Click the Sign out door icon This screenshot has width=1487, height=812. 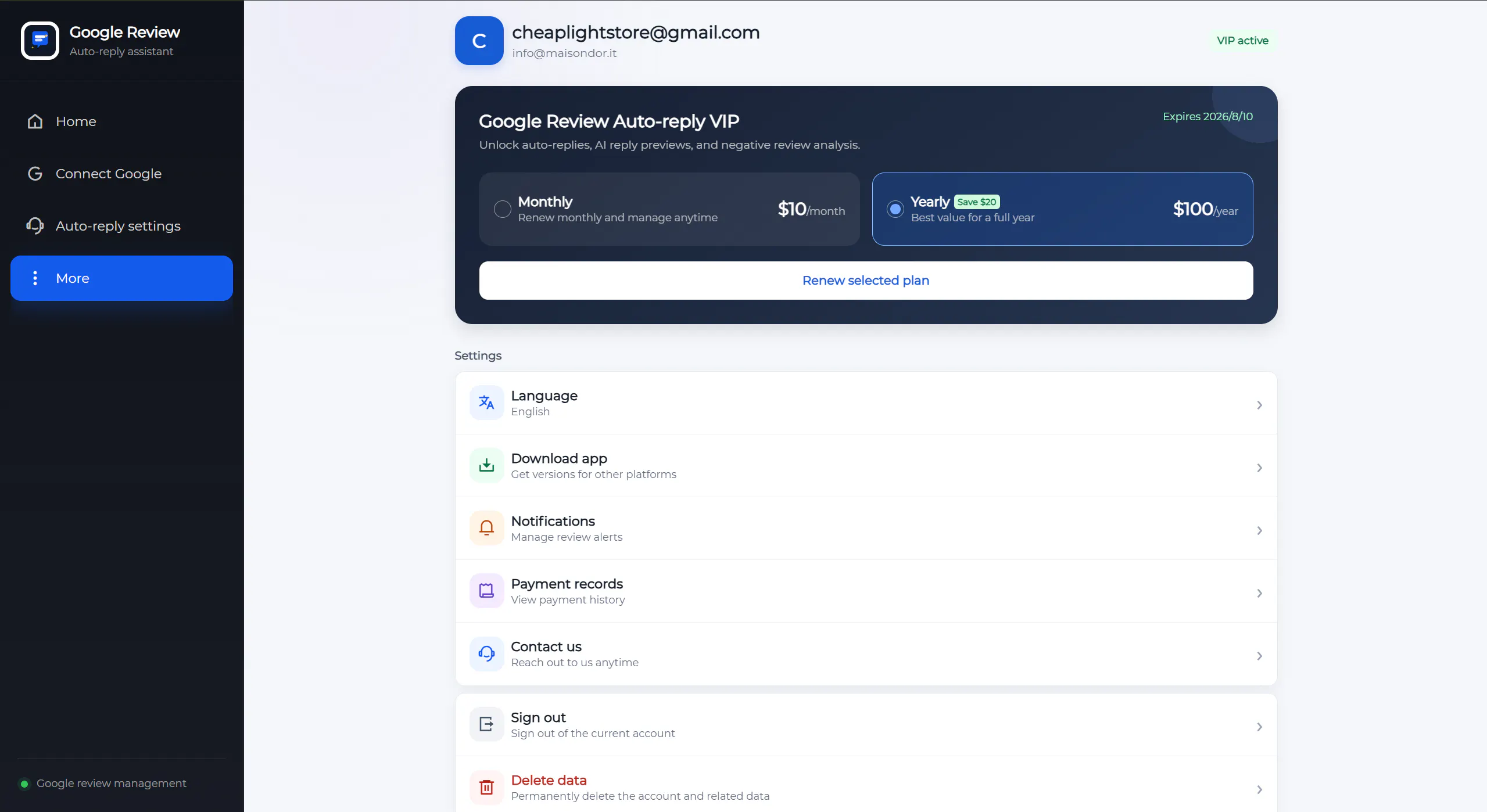pyautogui.click(x=487, y=724)
